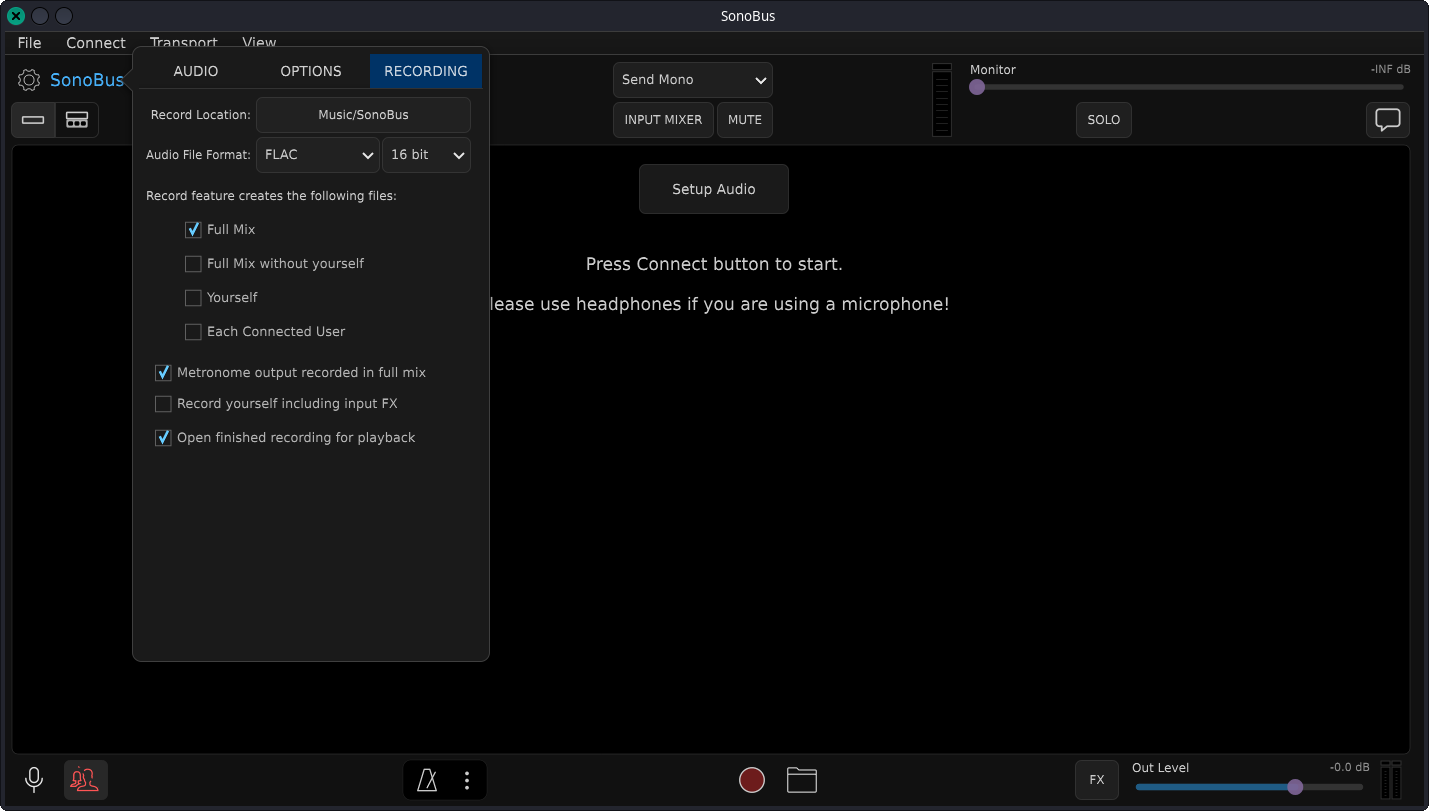Image resolution: width=1429 pixels, height=811 pixels.
Task: Close the SonoBus window
Action: click(x=16, y=16)
